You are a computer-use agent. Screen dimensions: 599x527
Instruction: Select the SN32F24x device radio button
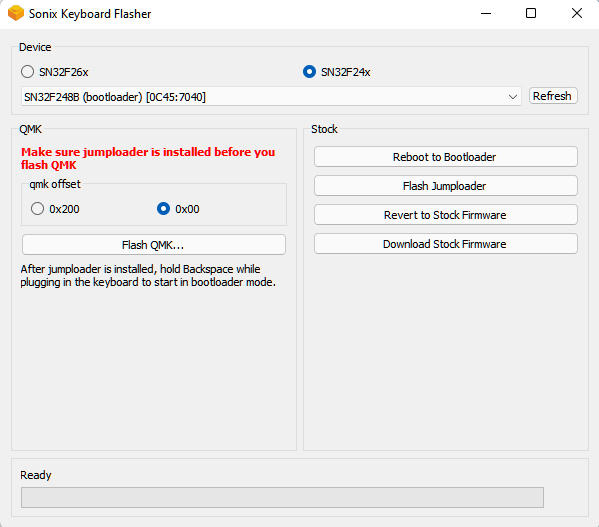(x=309, y=72)
